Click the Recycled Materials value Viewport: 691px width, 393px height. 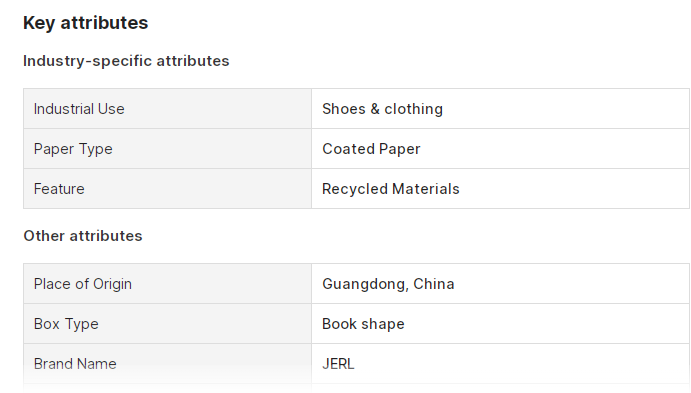[390, 189]
